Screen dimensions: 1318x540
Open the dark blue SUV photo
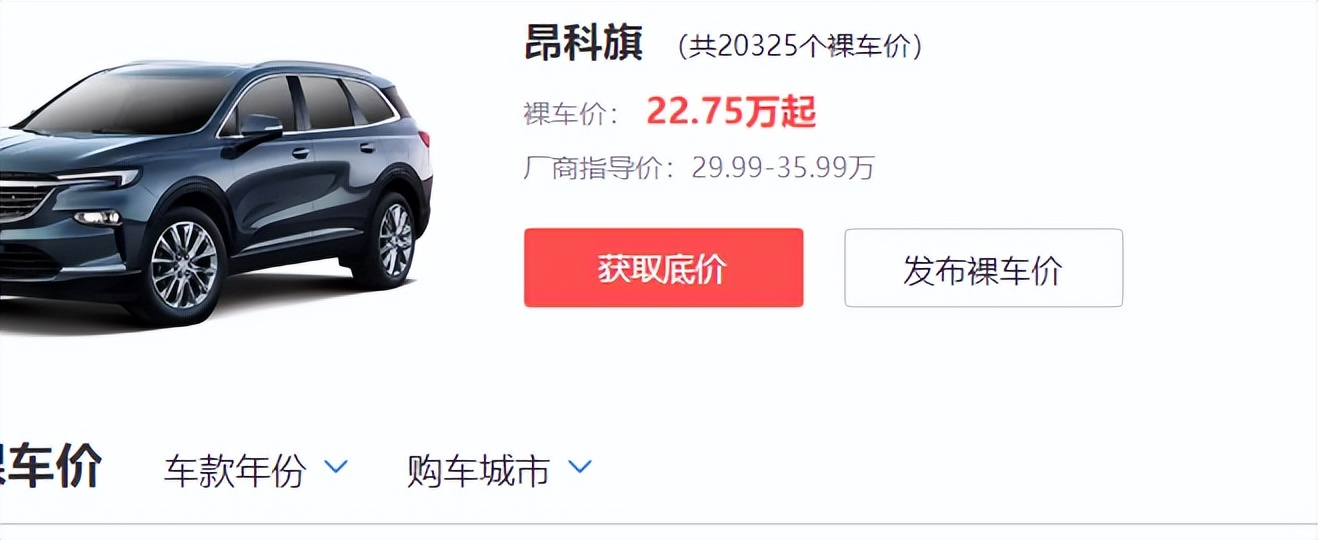click(x=216, y=191)
